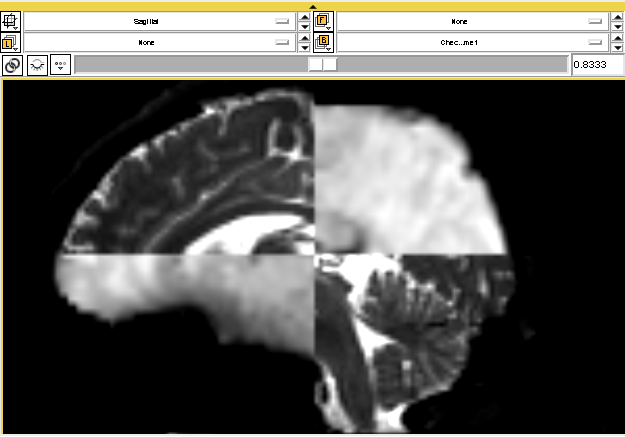Click the slice offset slider handle
Image resolution: width=625 pixels, height=437 pixels.
(322, 65)
